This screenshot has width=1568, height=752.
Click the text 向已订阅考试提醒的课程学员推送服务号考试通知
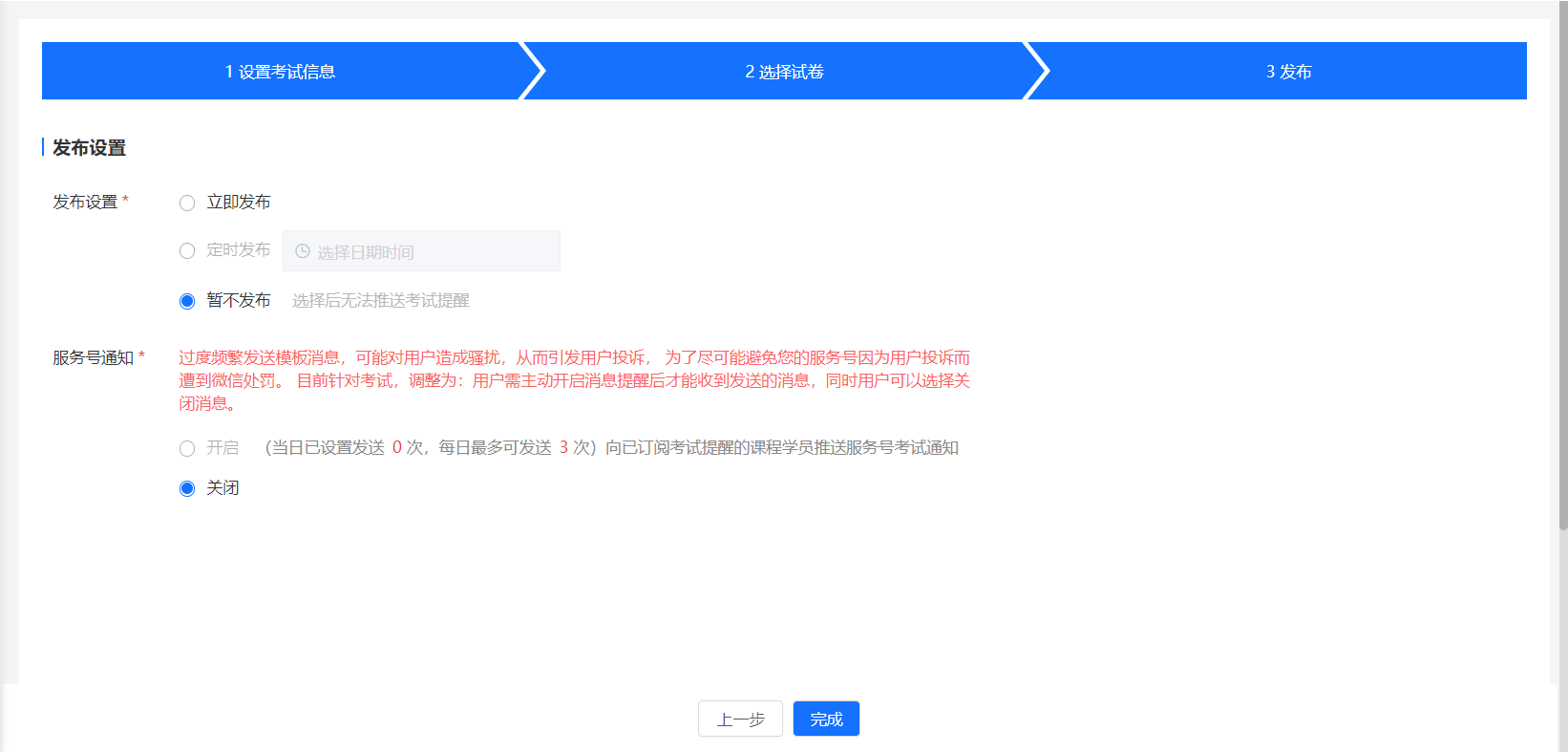[782, 448]
